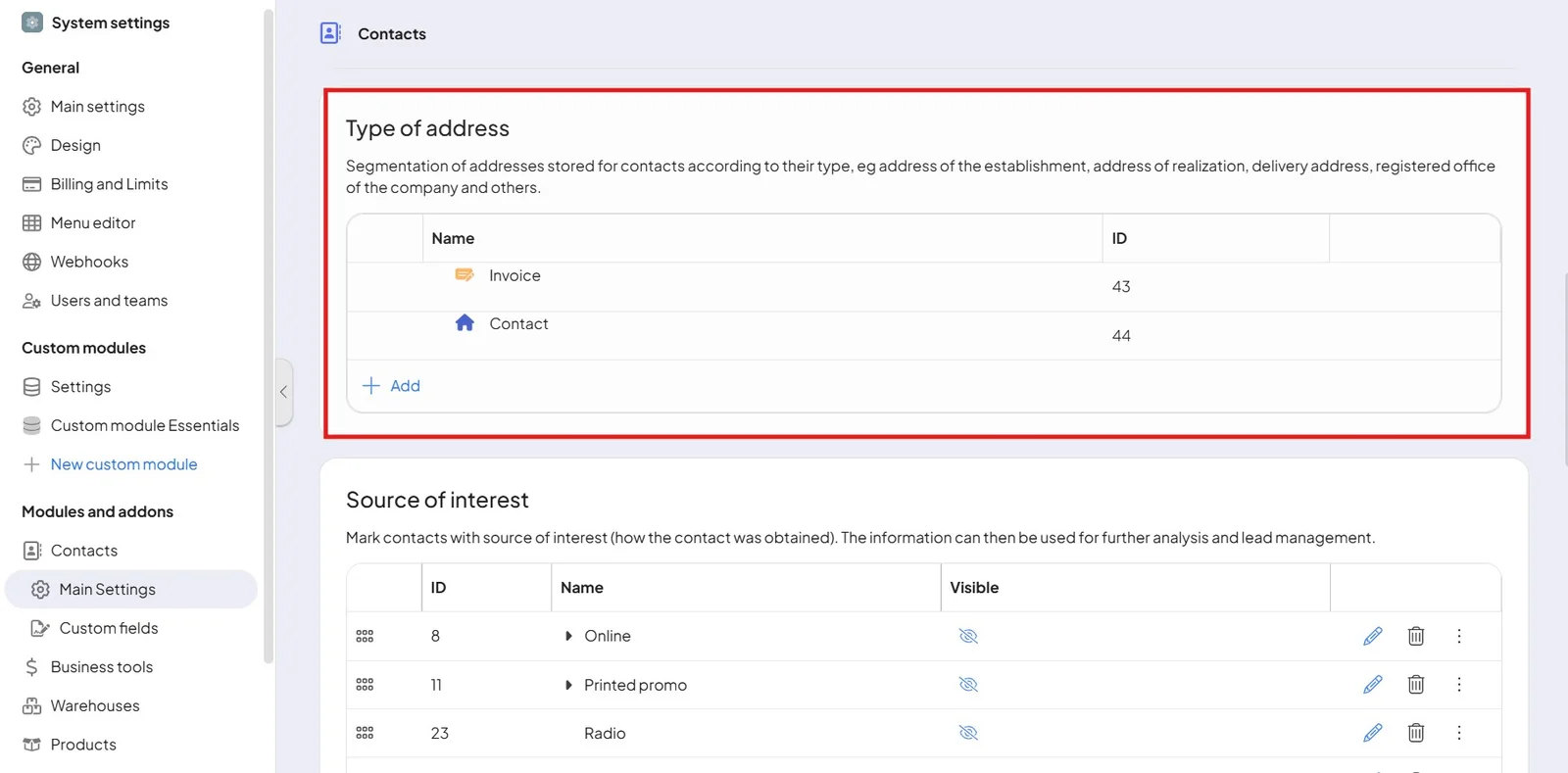Select the Contacts module in sidebar

click(x=84, y=551)
